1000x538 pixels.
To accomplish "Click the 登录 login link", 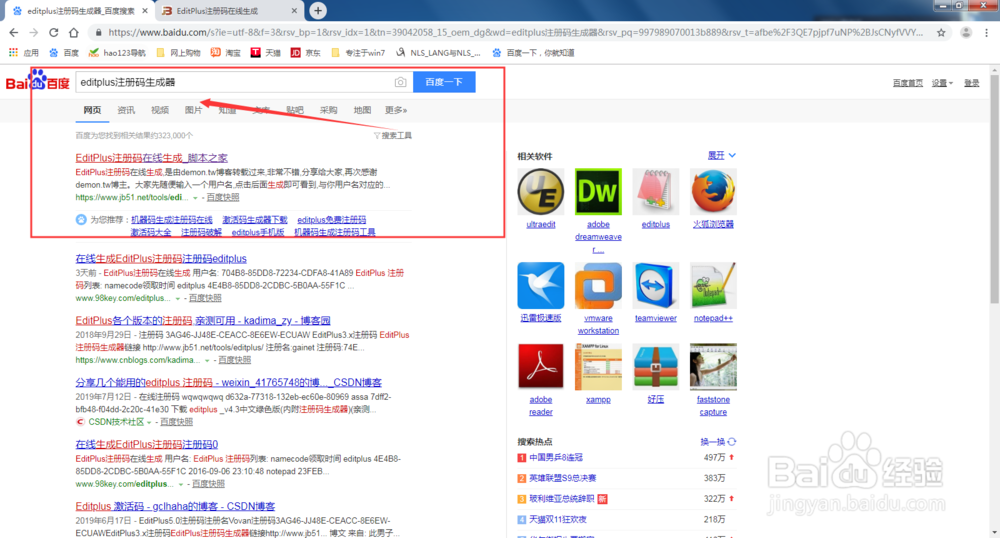I will pos(971,83).
